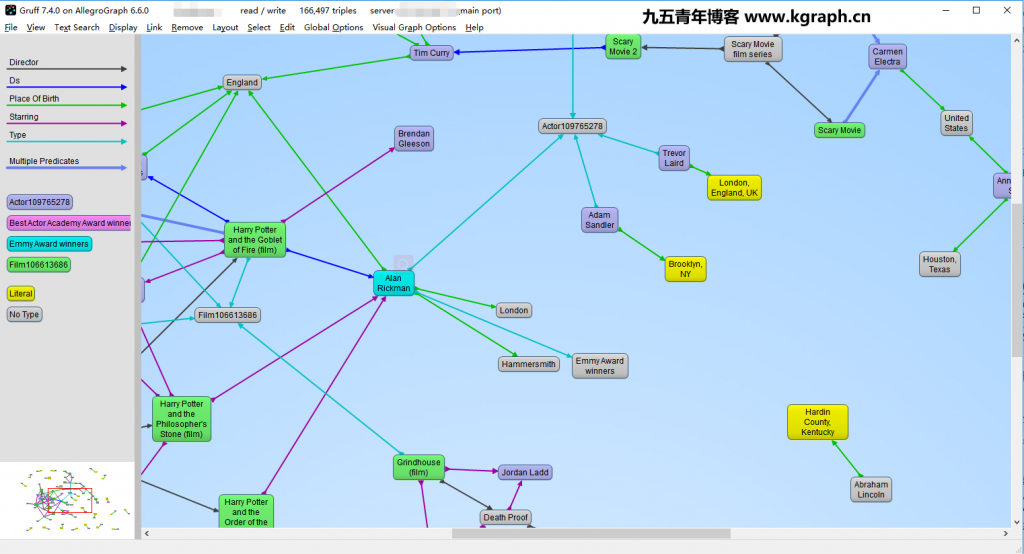1024x554 pixels.
Task: Select the Scary Movie 2 node
Action: (x=623, y=46)
